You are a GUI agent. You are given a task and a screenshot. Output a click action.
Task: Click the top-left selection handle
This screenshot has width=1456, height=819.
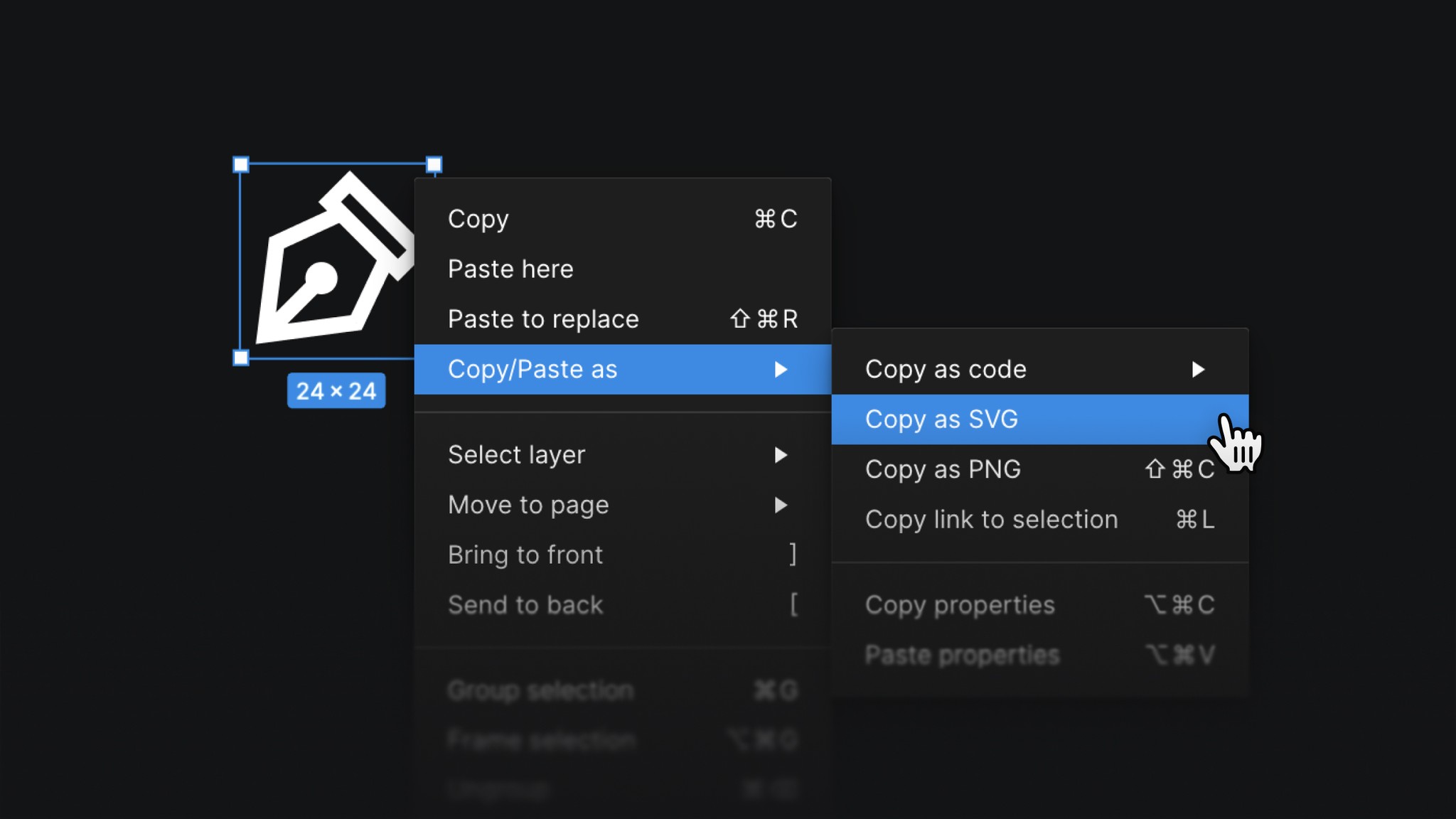coord(240,164)
